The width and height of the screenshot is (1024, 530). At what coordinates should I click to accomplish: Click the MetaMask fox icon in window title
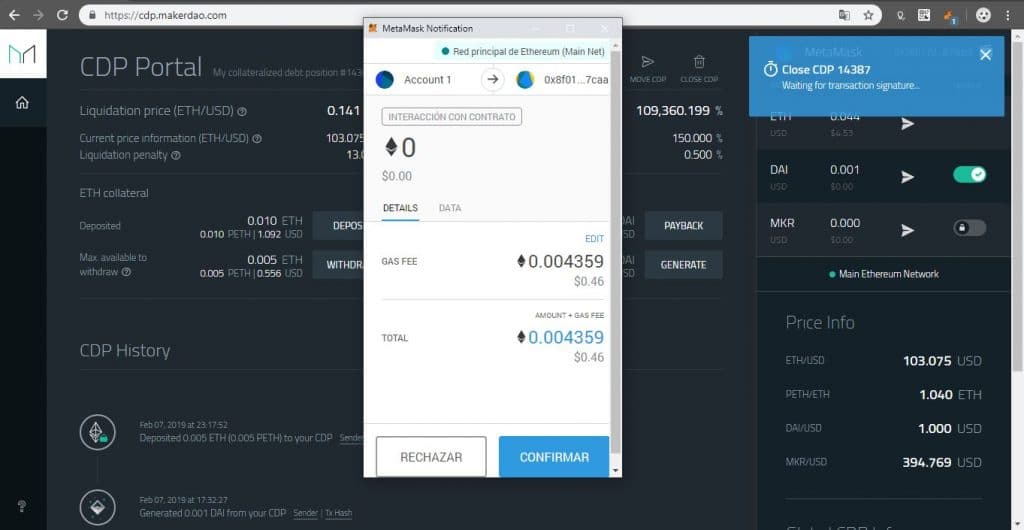373,29
